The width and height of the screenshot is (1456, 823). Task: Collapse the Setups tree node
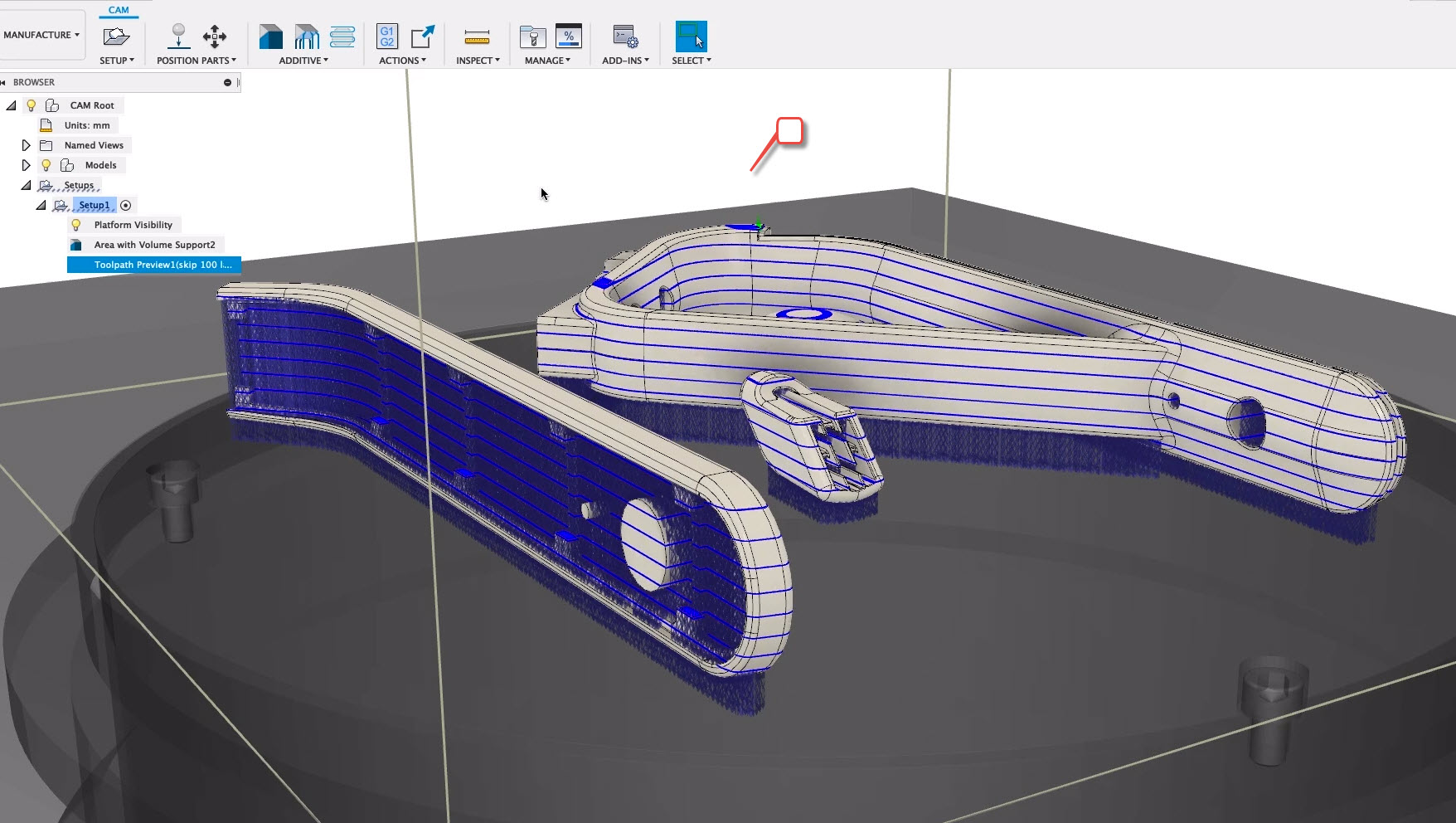[26, 185]
